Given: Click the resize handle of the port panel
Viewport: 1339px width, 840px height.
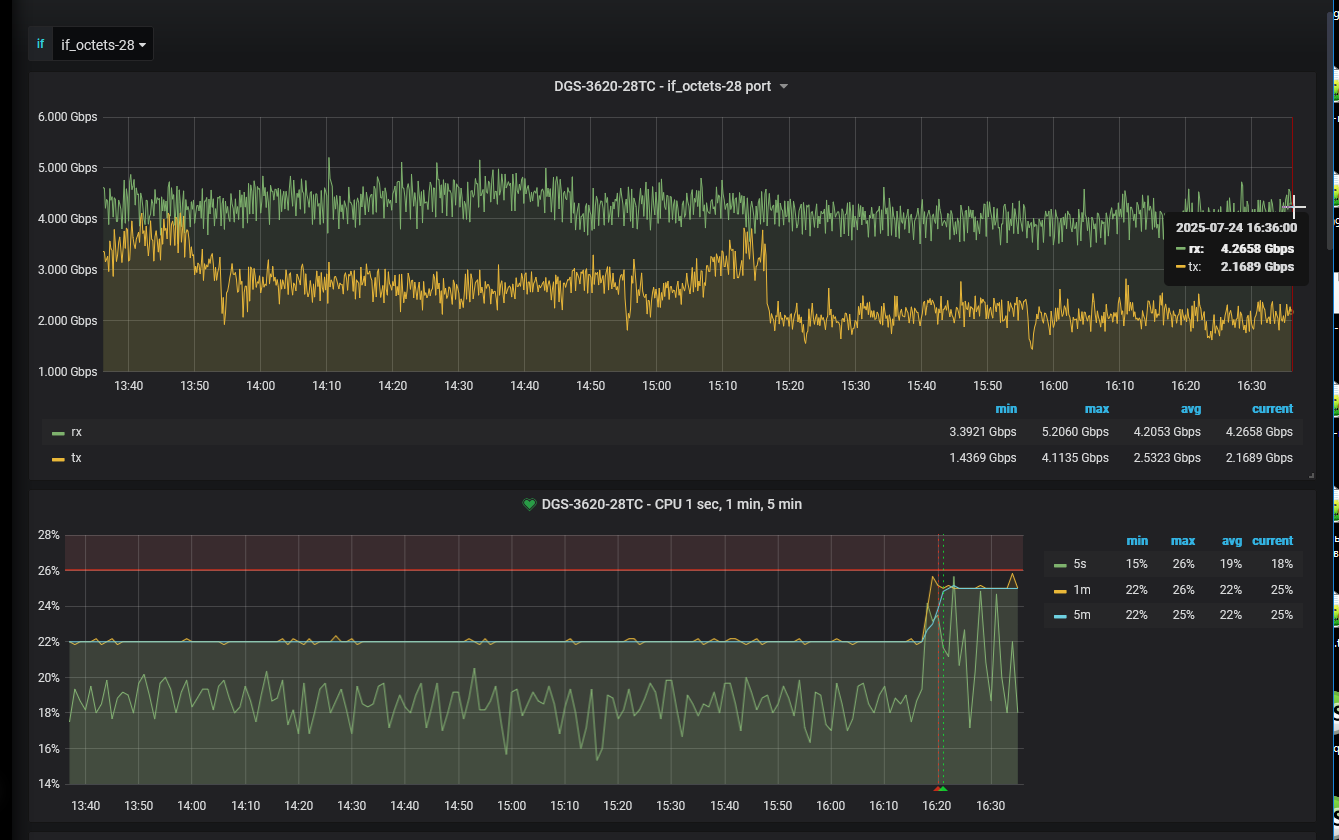Looking at the screenshot, I should tap(1311, 475).
